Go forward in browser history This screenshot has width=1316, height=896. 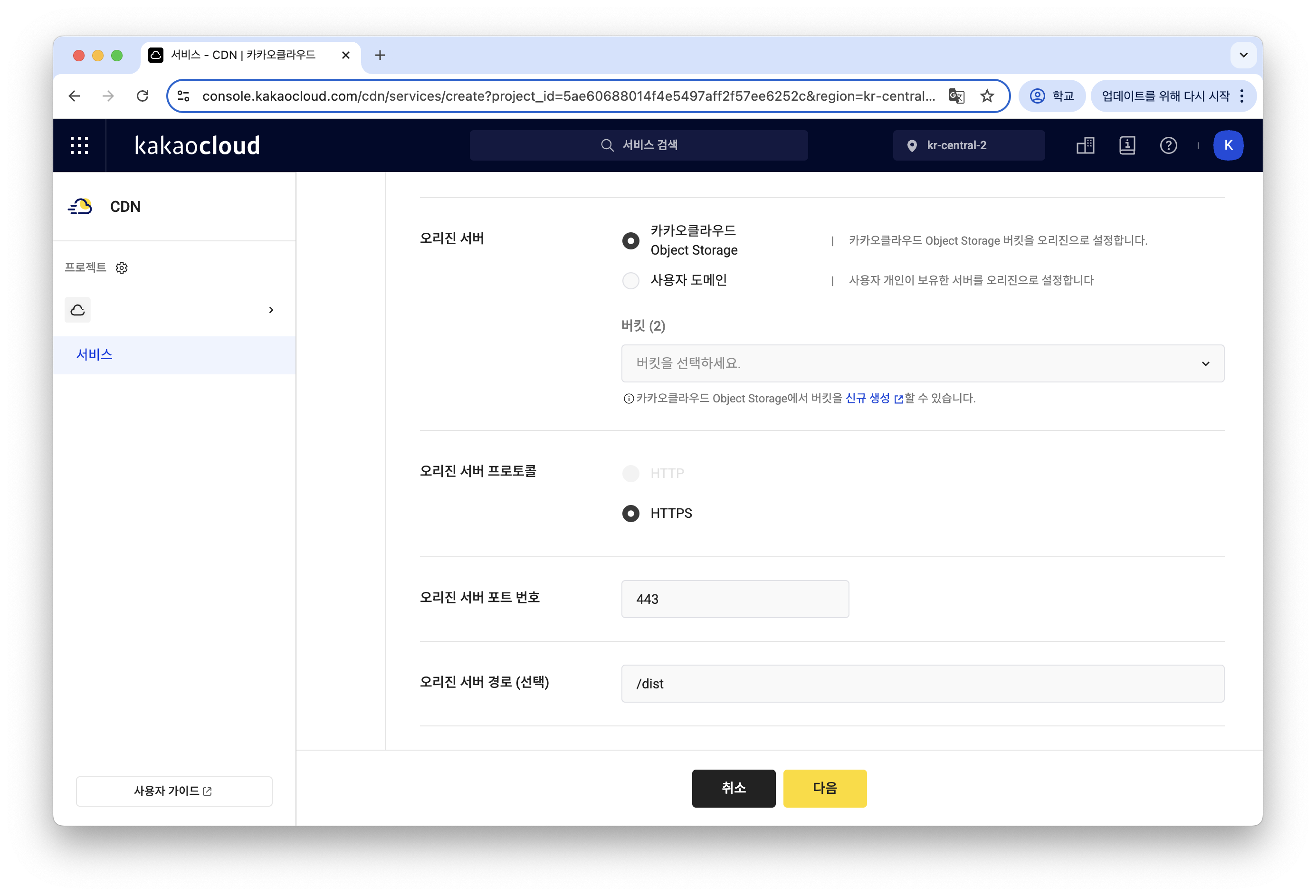click(108, 96)
